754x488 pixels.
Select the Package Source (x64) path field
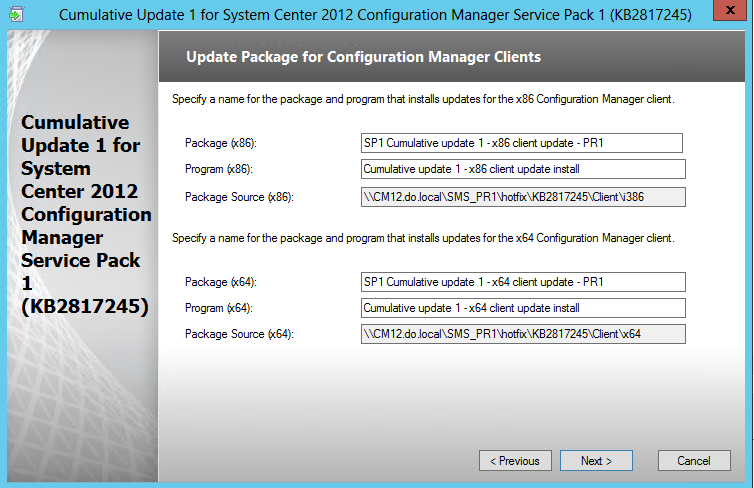pyautogui.click(x=523, y=334)
